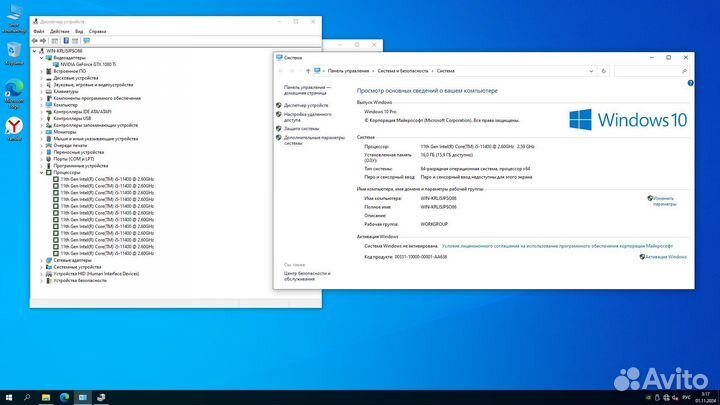Viewport: 720px width, 405px height.
Task: Open Центр безопасности и обслуживания link
Action: click(x=307, y=276)
